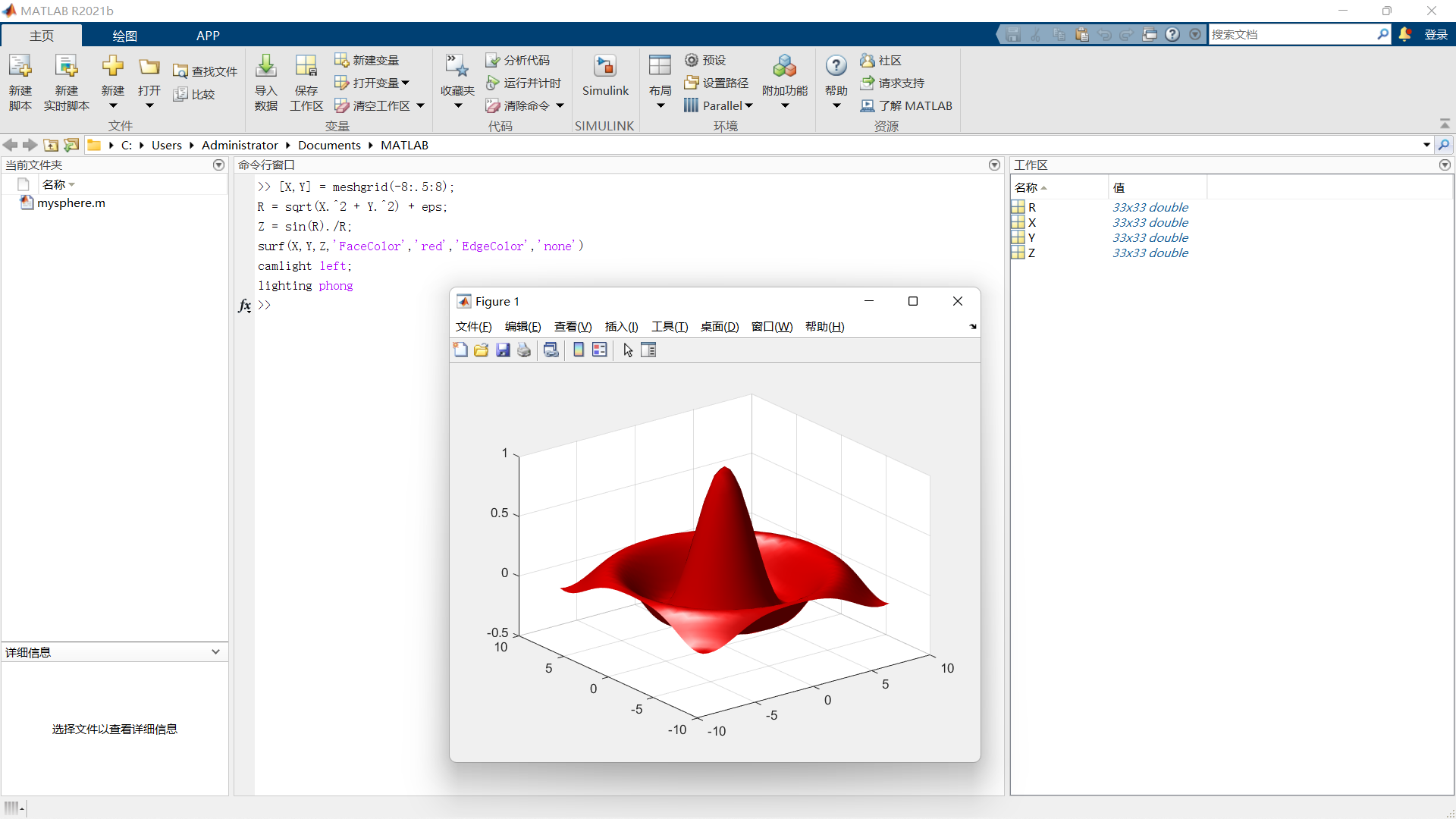Viewport: 1456px width, 819px height.
Task: Click browse for folder icon
Action: (x=71, y=145)
